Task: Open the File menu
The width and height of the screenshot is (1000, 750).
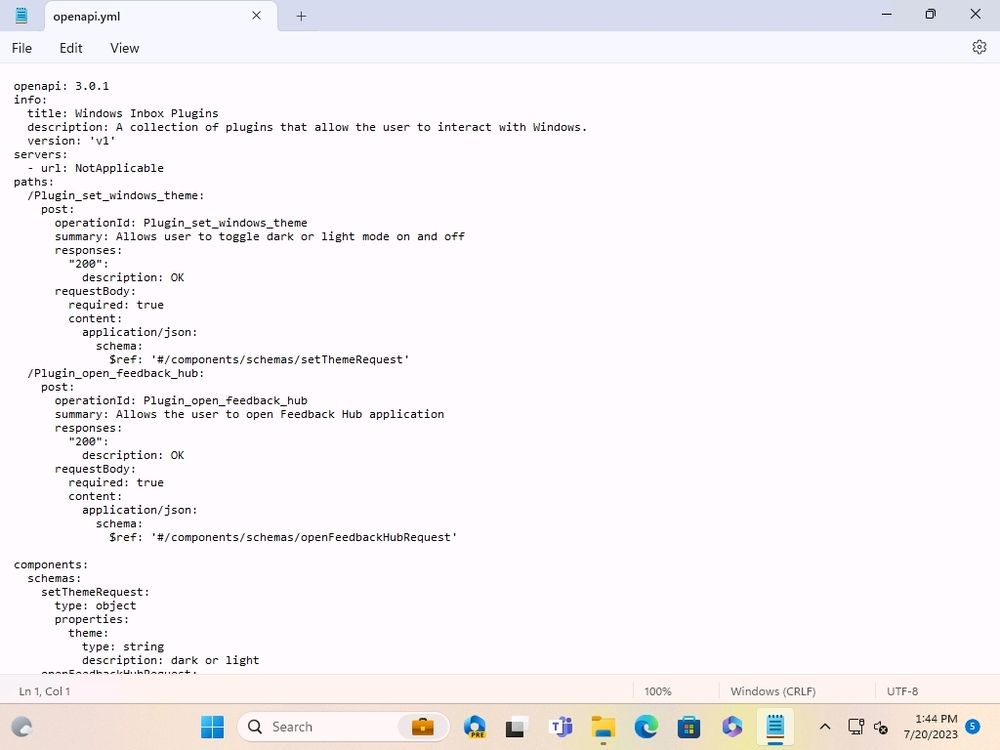Action: (22, 48)
